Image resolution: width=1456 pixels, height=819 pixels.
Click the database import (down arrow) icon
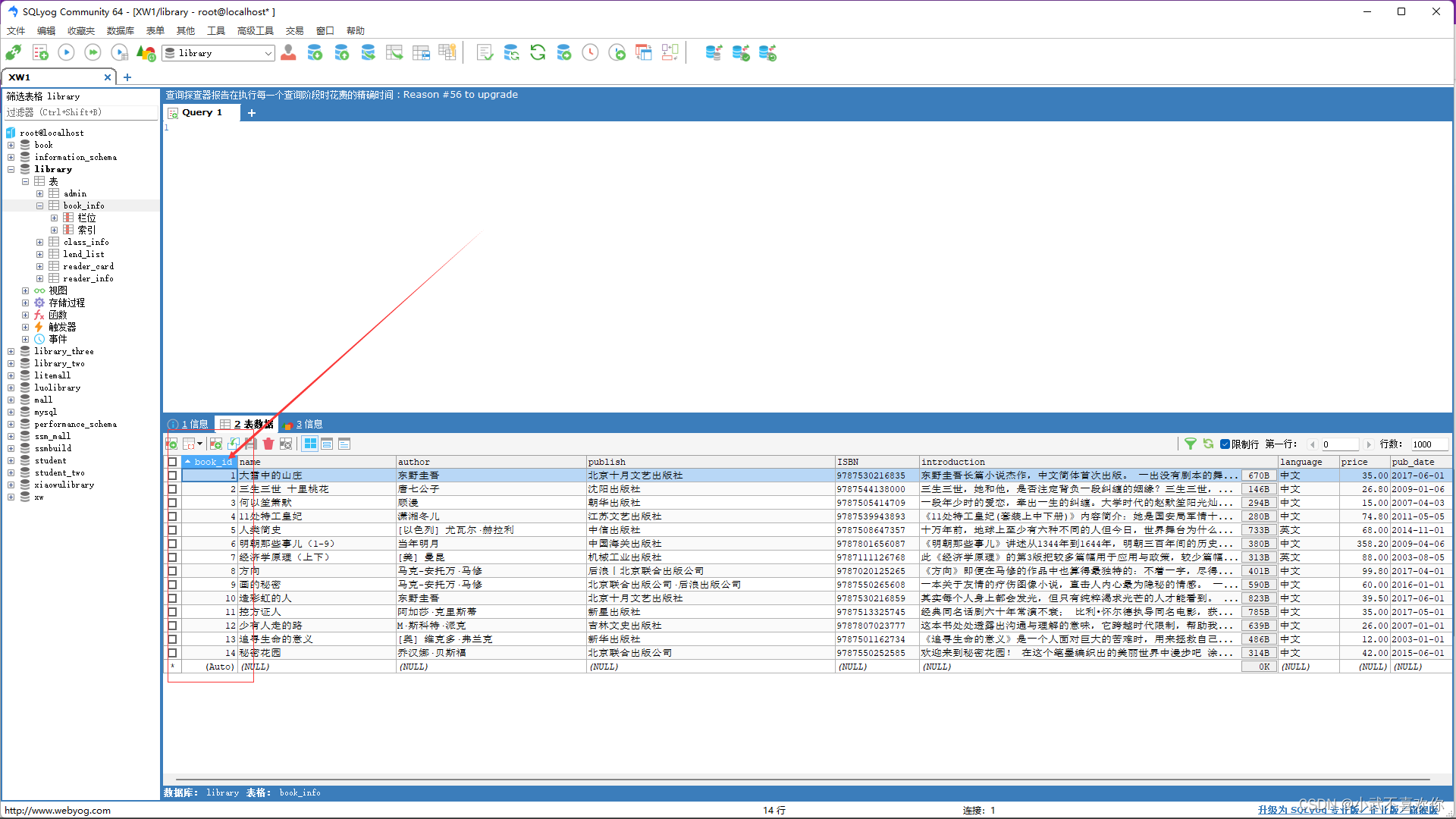(x=315, y=53)
